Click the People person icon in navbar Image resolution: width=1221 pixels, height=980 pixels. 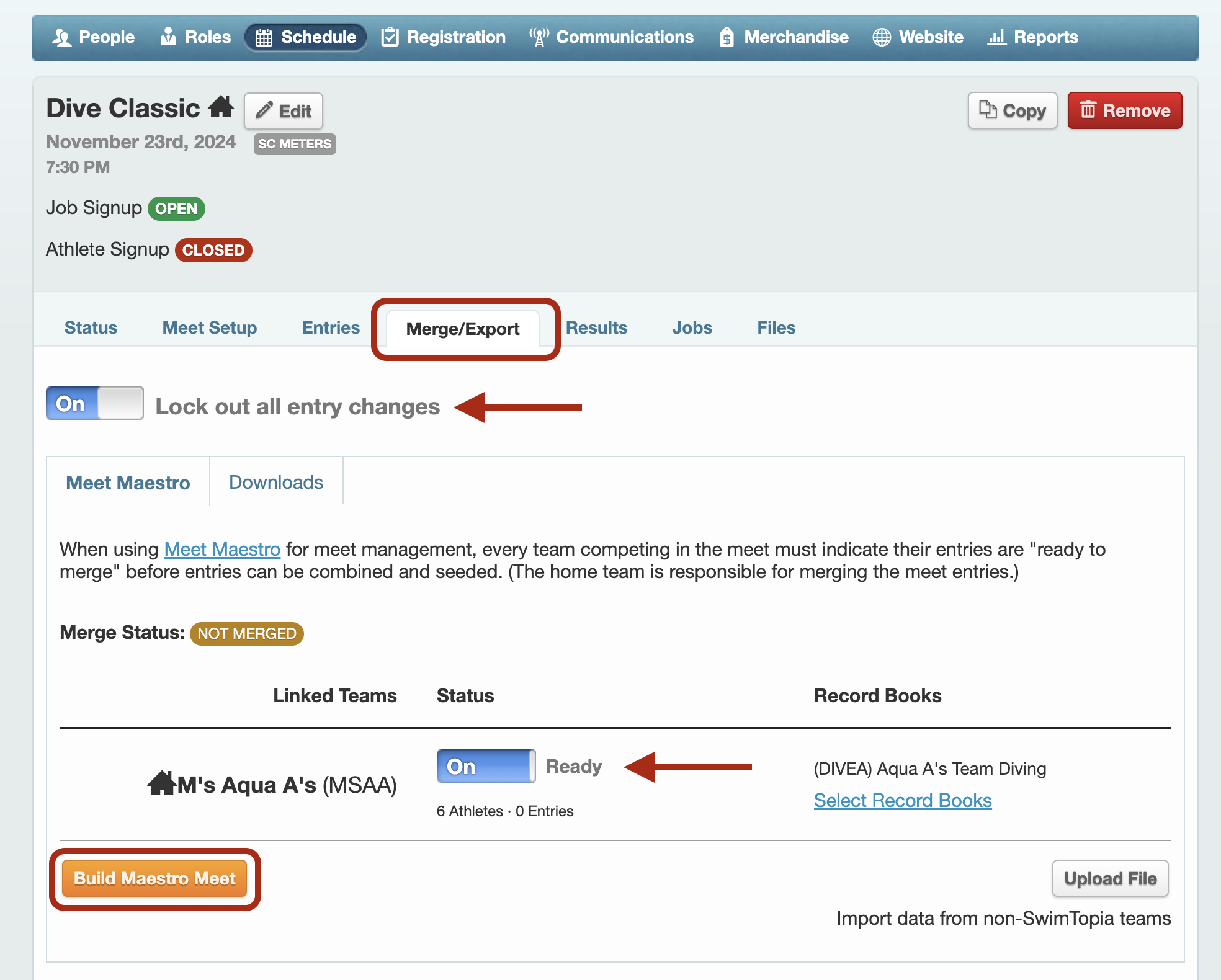pos(61,37)
